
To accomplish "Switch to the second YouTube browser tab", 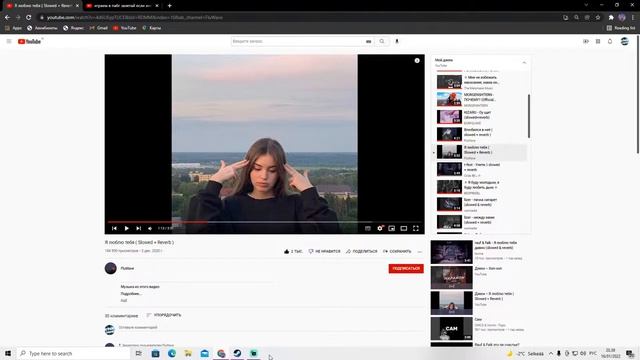I will point(122,6).
